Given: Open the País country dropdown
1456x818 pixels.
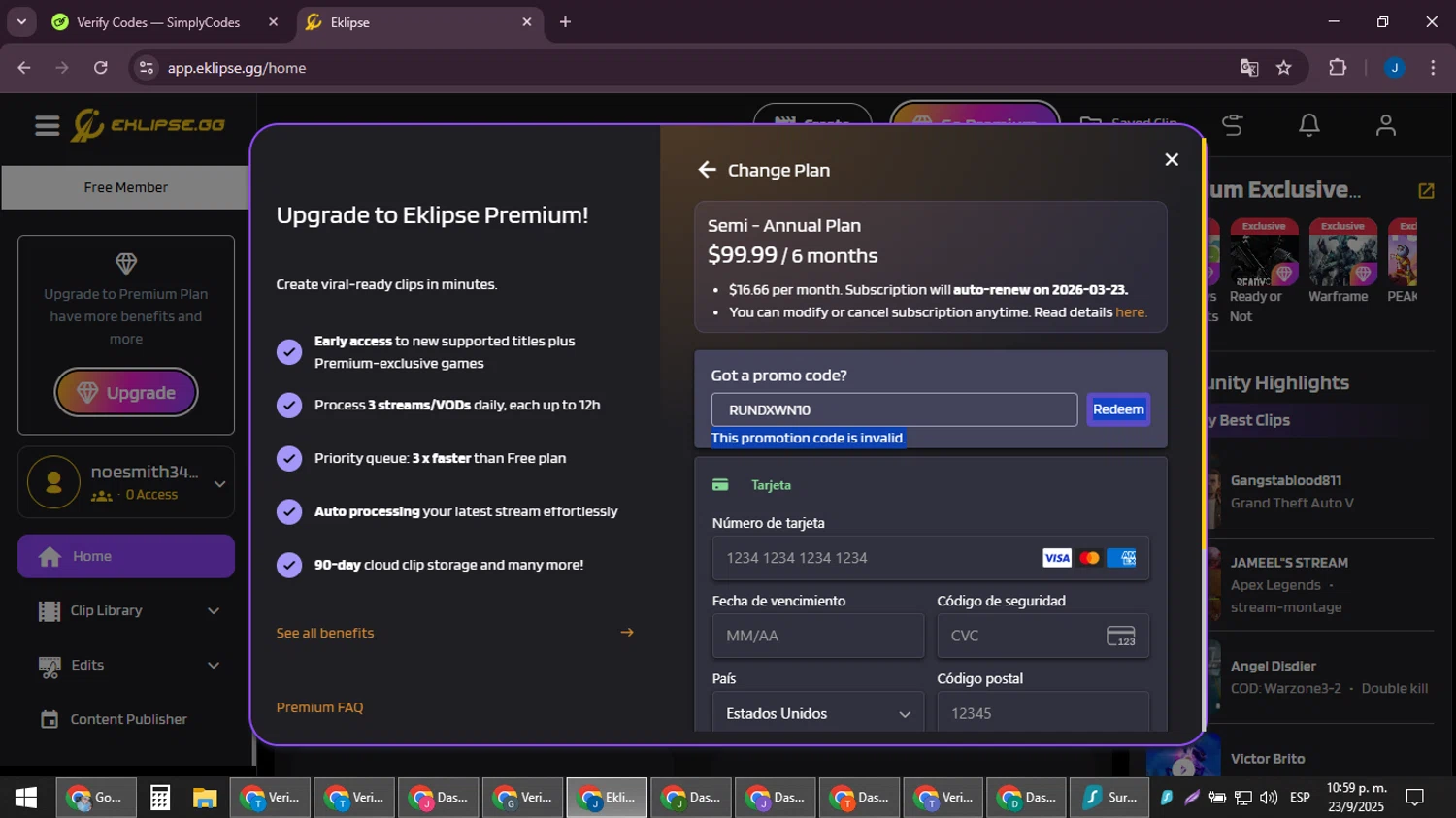Looking at the screenshot, I should [x=817, y=713].
